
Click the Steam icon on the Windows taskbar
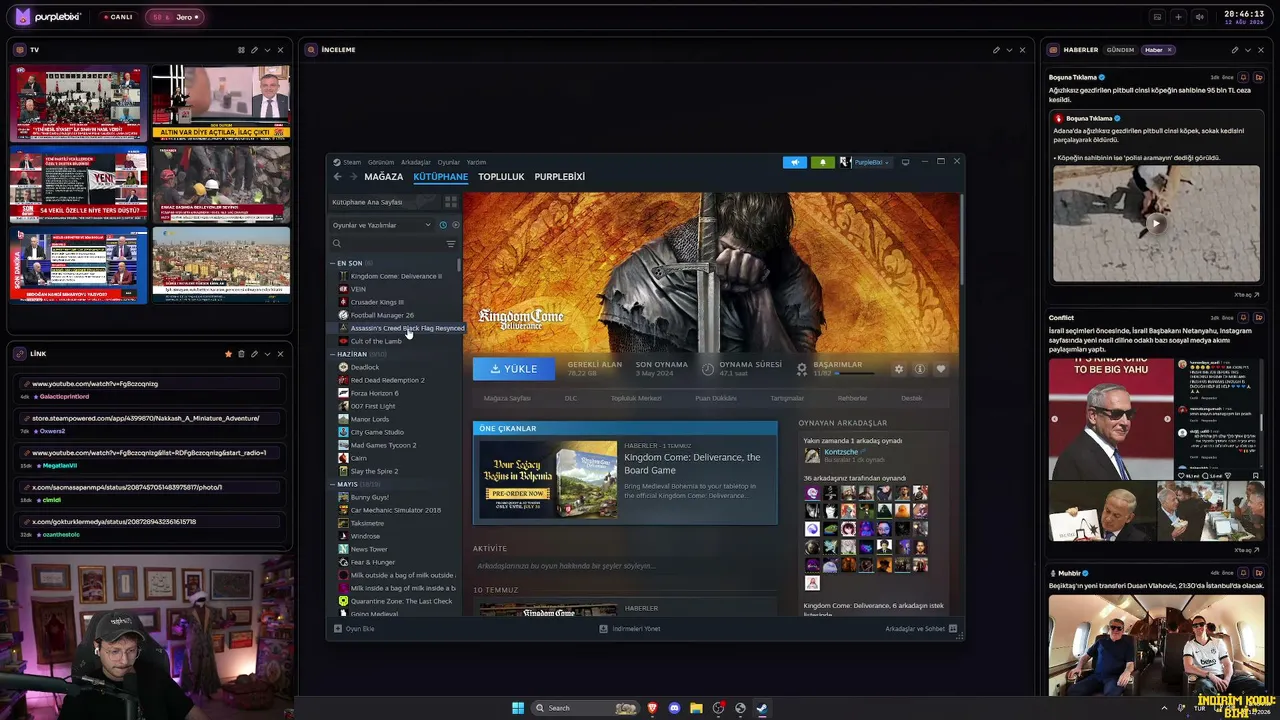[x=762, y=708]
